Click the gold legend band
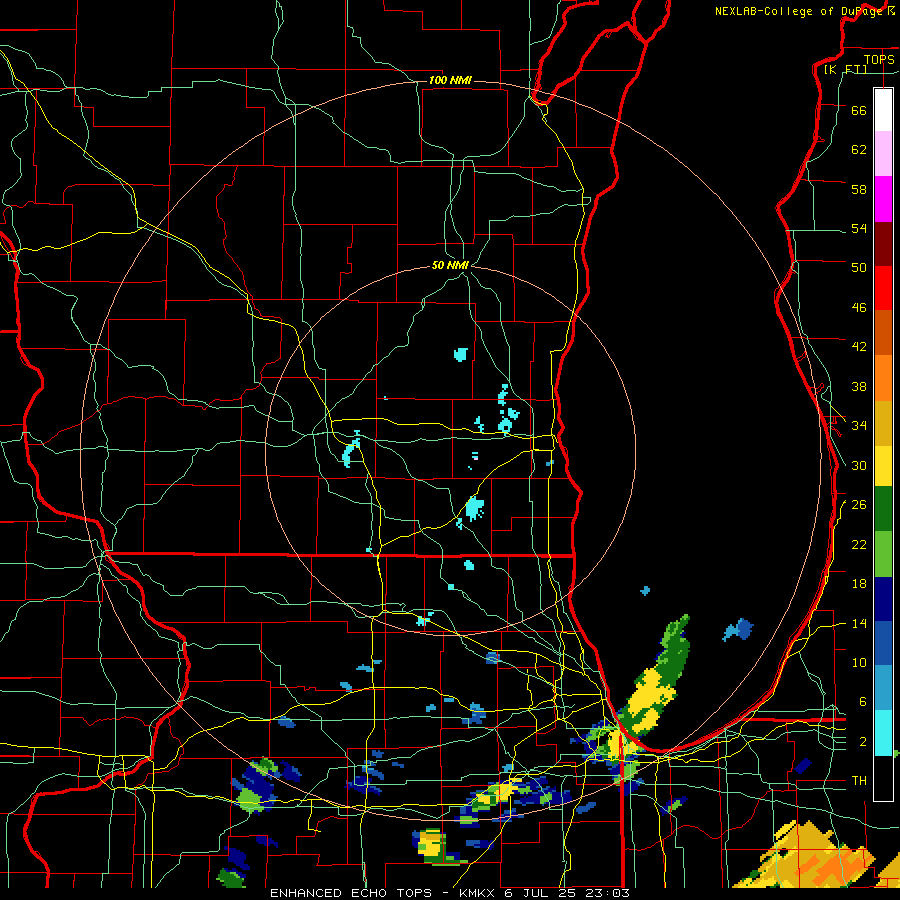Image resolution: width=900 pixels, height=900 pixels. 883,424
